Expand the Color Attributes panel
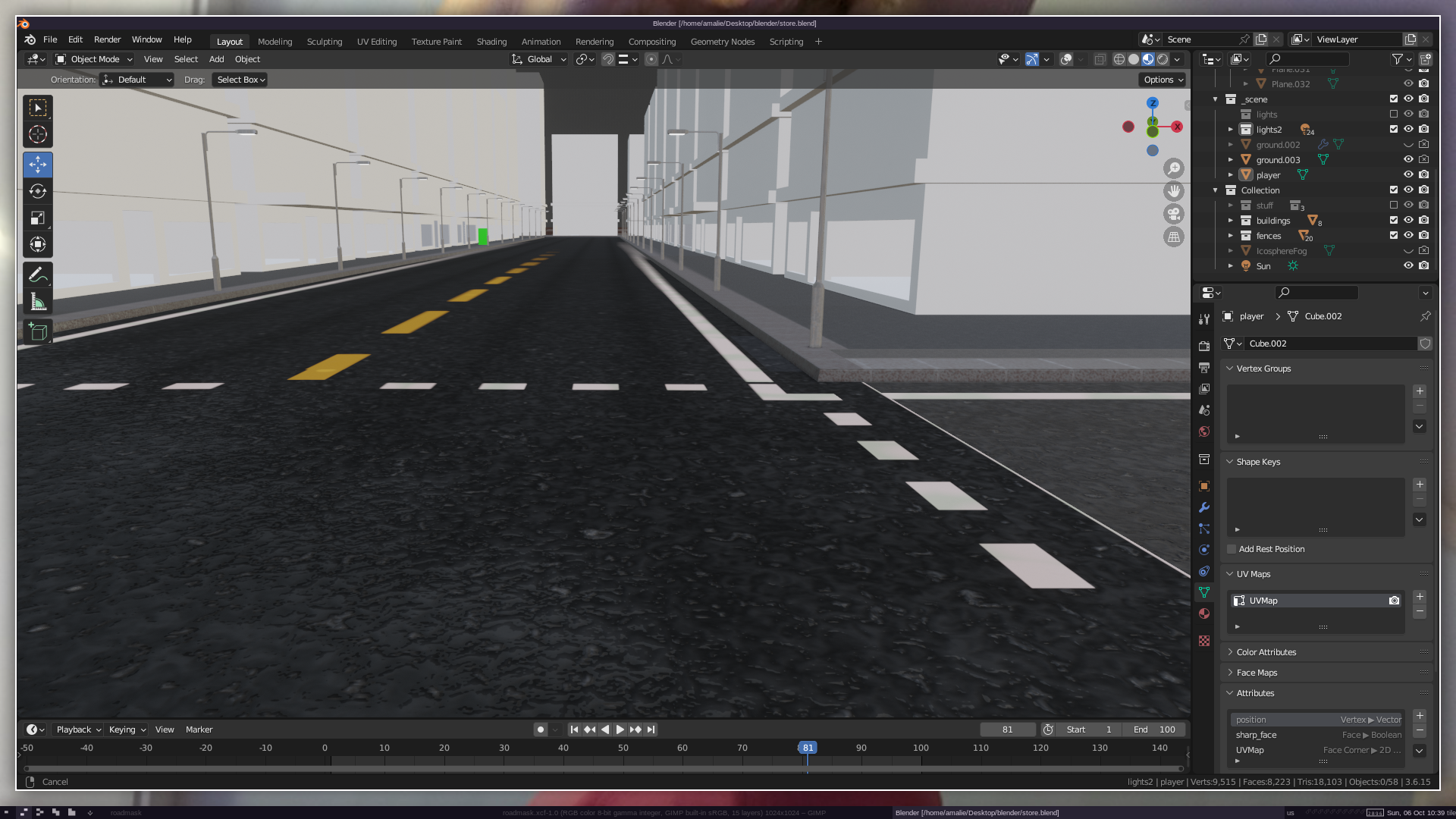This screenshot has width=1456, height=819. coord(1266,652)
